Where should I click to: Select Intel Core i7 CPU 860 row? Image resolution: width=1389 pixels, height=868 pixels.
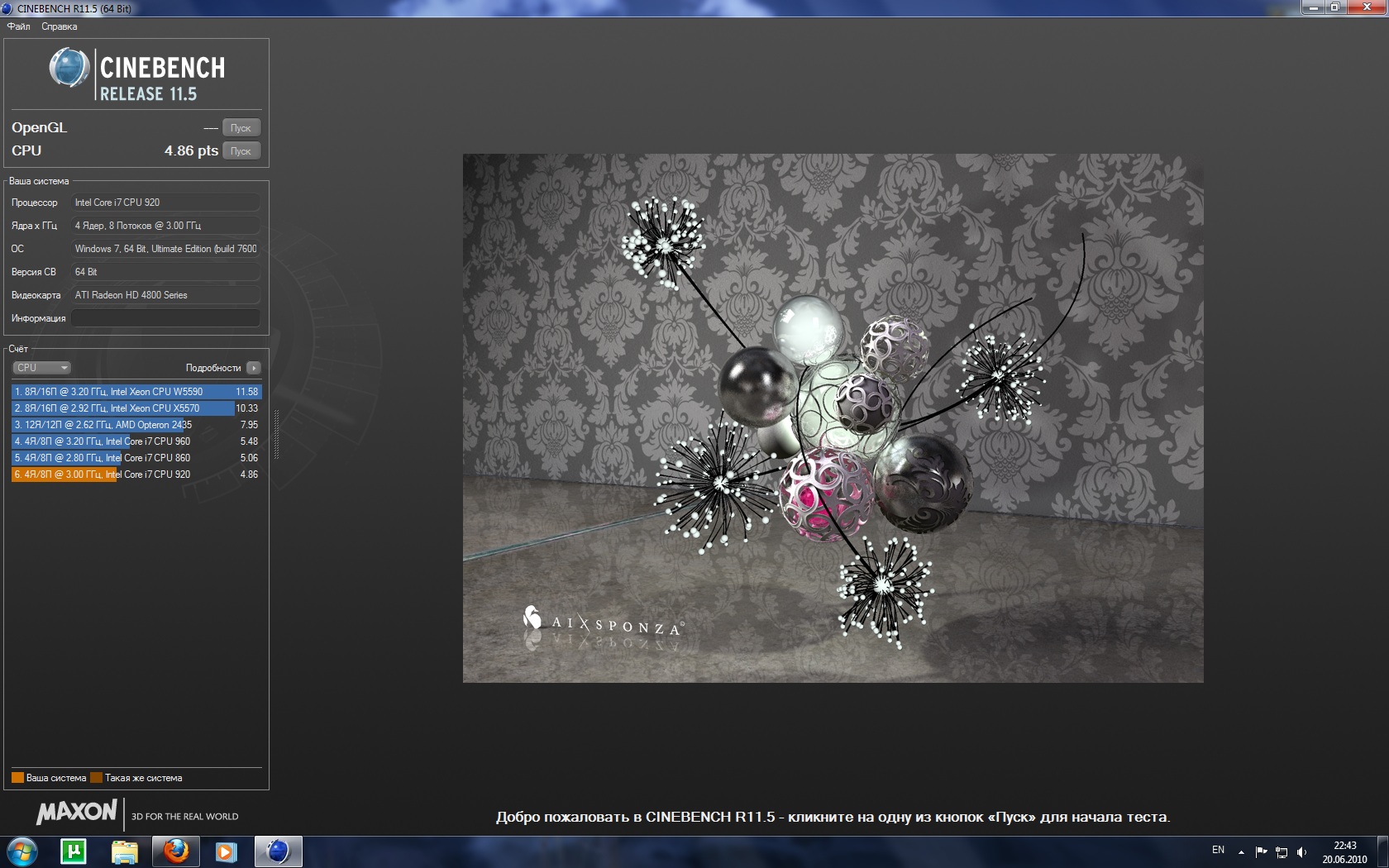pos(136,458)
